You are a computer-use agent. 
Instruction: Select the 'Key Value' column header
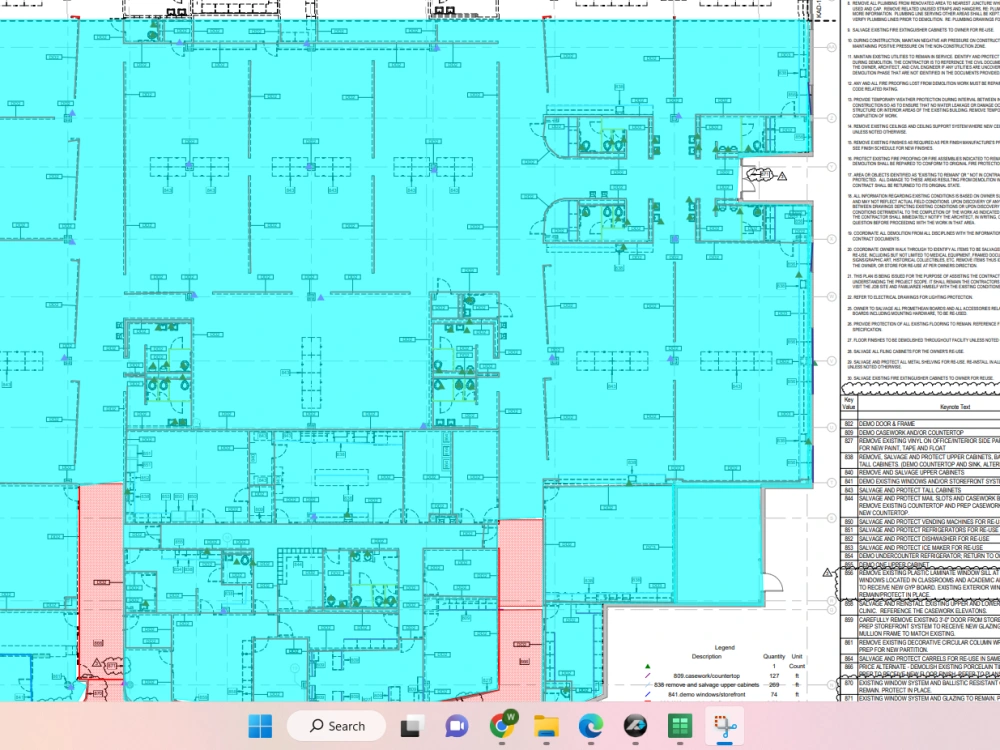[849, 403]
